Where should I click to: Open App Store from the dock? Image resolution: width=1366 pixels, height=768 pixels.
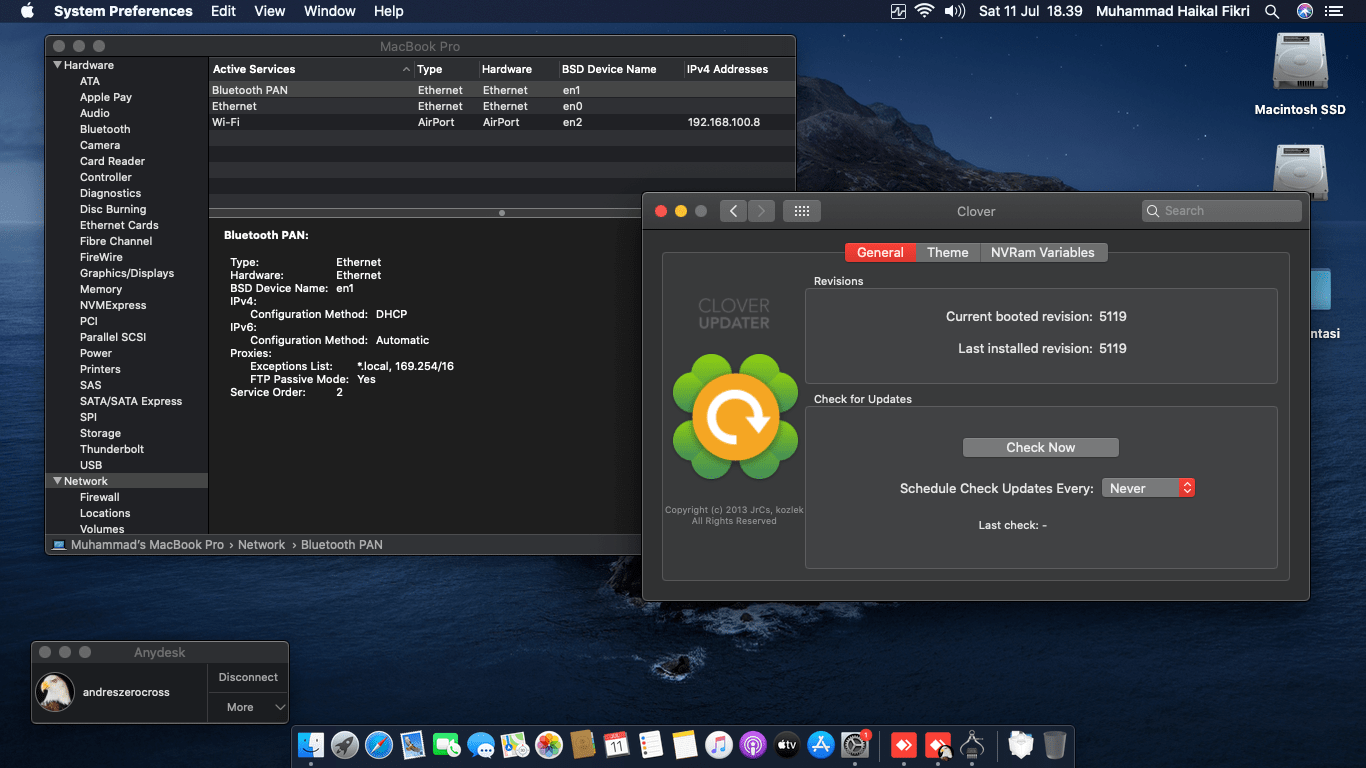click(x=821, y=744)
